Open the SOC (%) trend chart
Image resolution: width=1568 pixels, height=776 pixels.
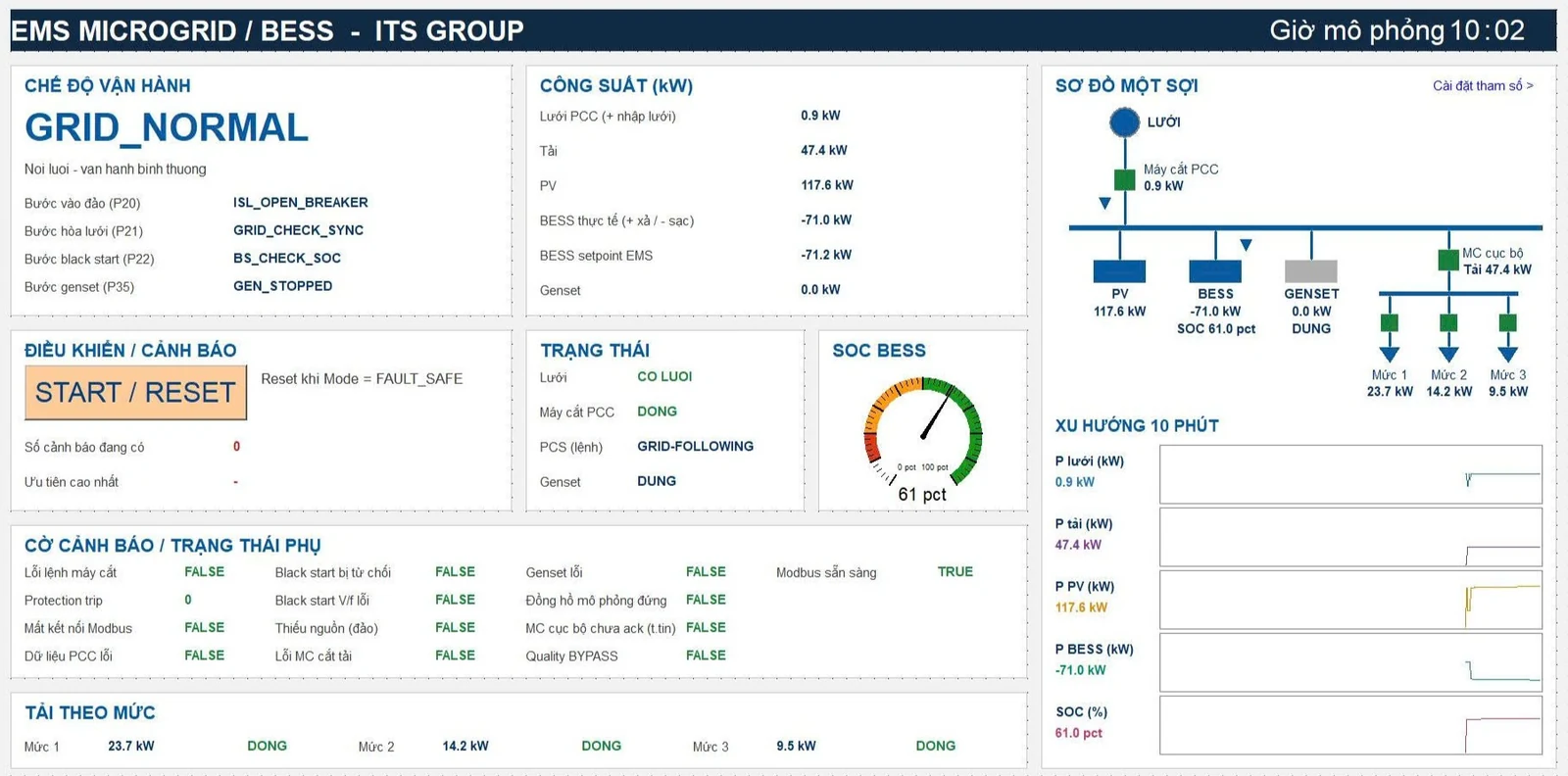(x=1350, y=725)
